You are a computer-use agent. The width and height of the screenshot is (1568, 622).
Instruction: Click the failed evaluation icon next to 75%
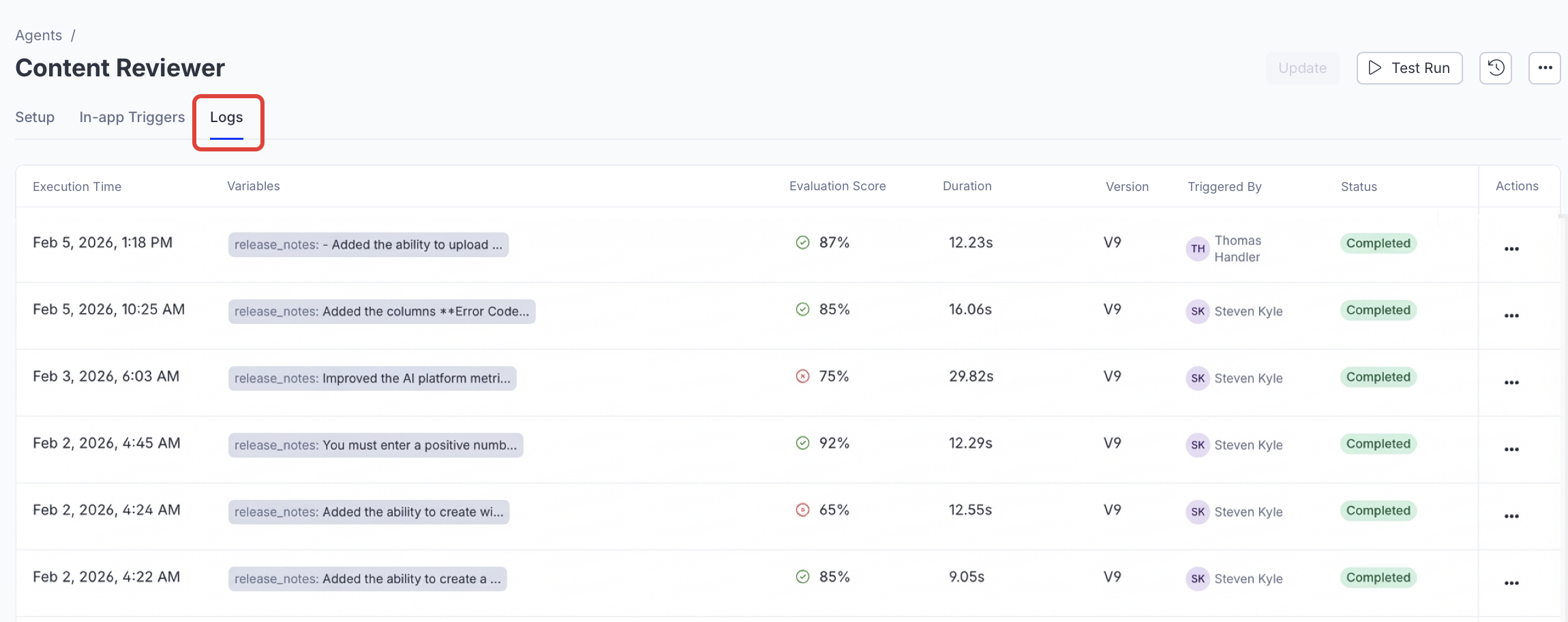802,376
